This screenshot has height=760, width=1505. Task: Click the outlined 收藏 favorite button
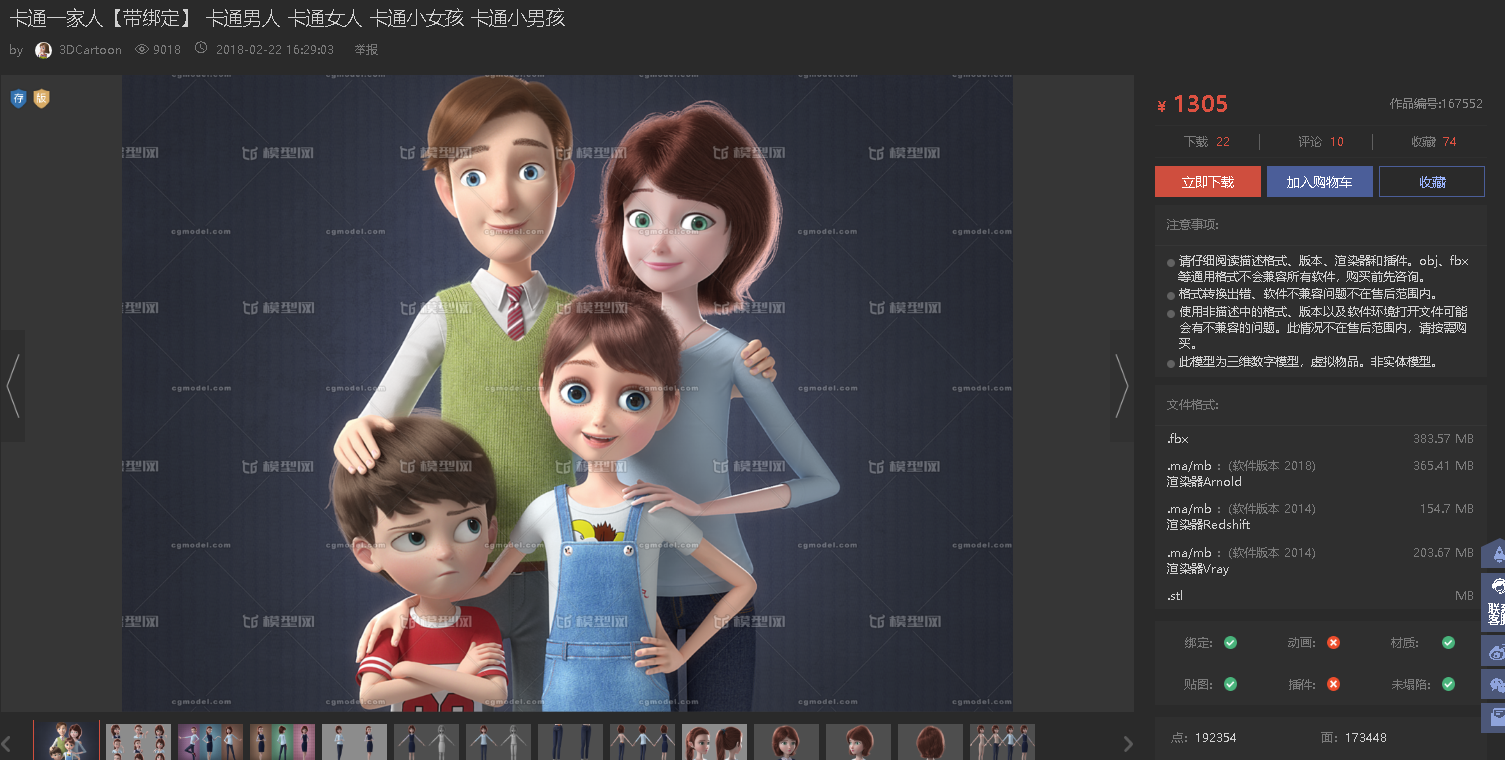[1432, 182]
